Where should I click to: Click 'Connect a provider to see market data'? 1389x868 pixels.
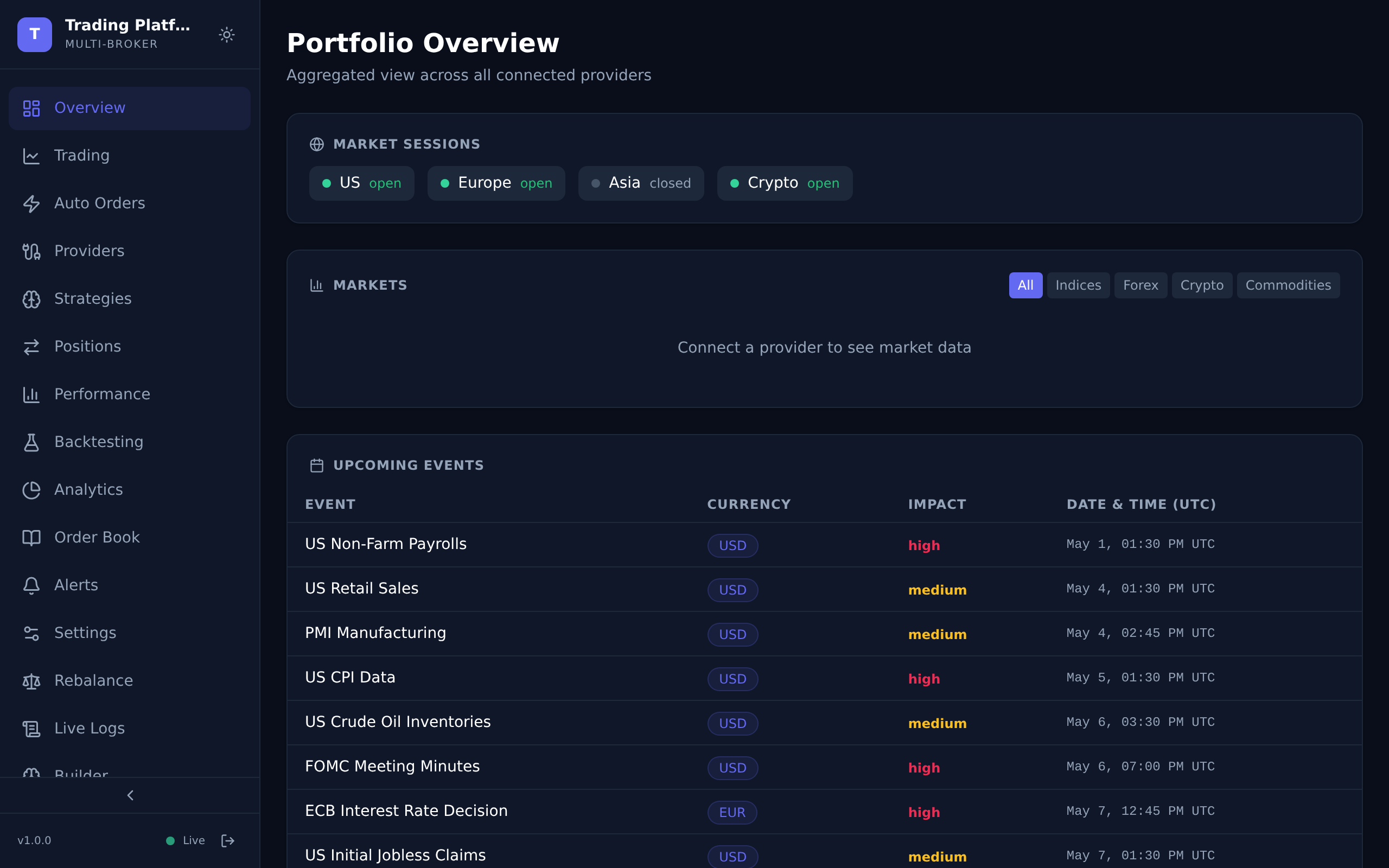click(824, 348)
